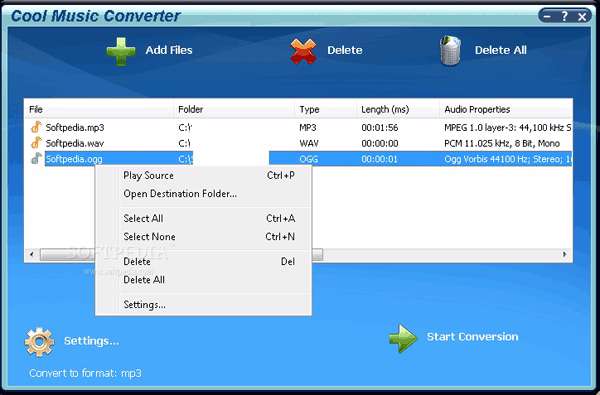Click the Delete label in top toolbar

(x=345, y=50)
